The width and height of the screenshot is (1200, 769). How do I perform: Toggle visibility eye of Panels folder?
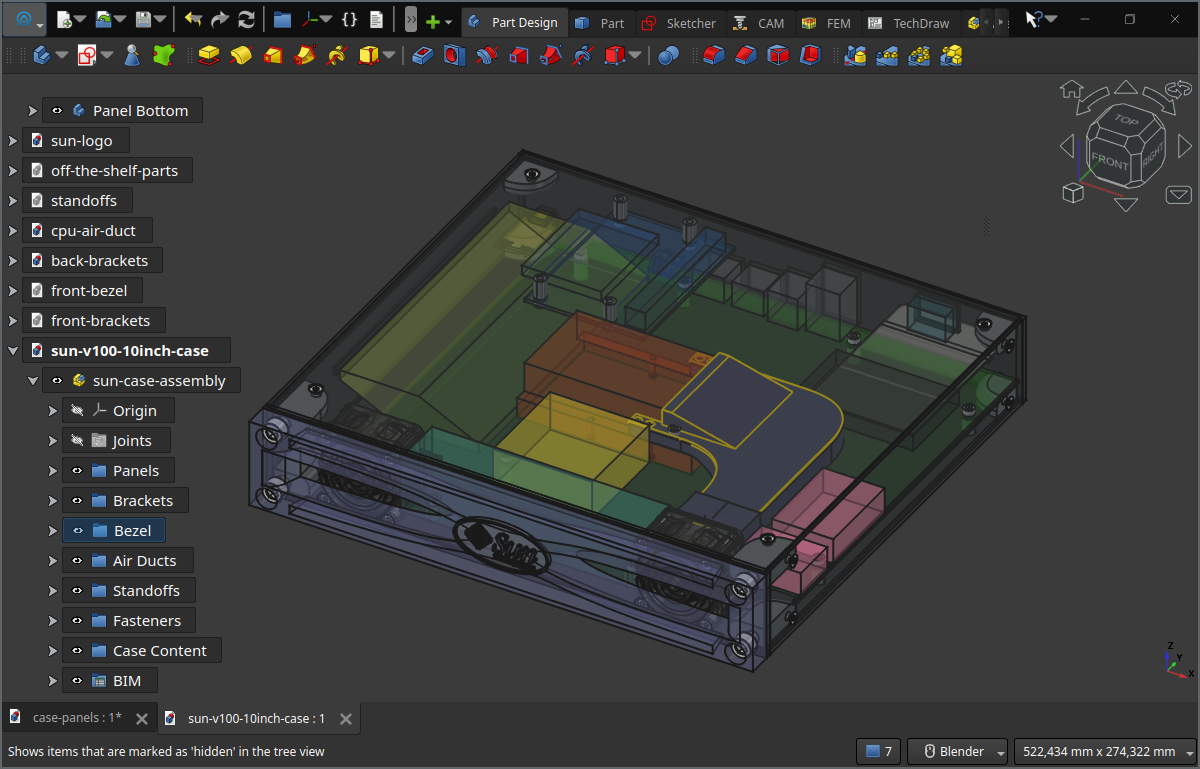[78, 471]
